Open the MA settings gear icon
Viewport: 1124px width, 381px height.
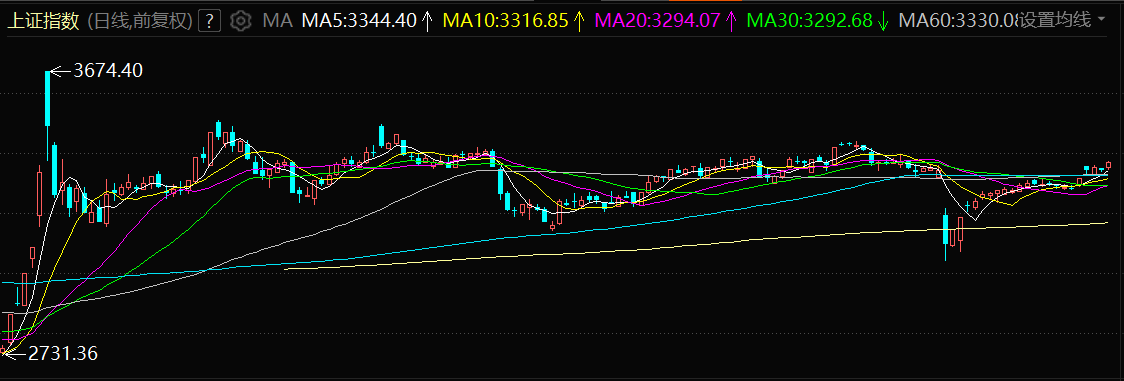pos(241,21)
